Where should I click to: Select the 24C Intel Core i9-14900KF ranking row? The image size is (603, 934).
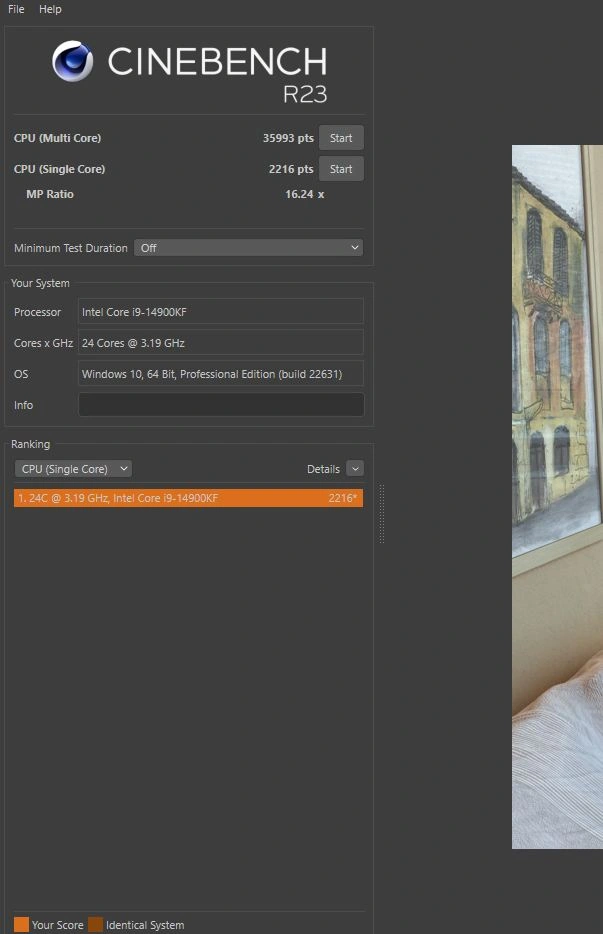pos(188,498)
